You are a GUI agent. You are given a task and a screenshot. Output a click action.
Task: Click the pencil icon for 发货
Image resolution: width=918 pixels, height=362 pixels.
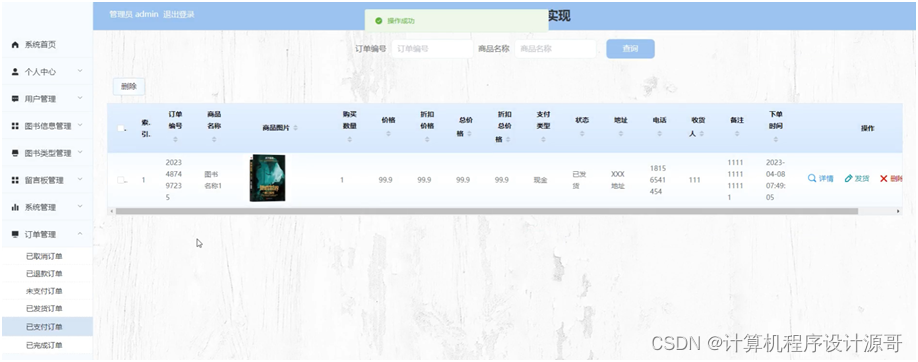click(848, 179)
